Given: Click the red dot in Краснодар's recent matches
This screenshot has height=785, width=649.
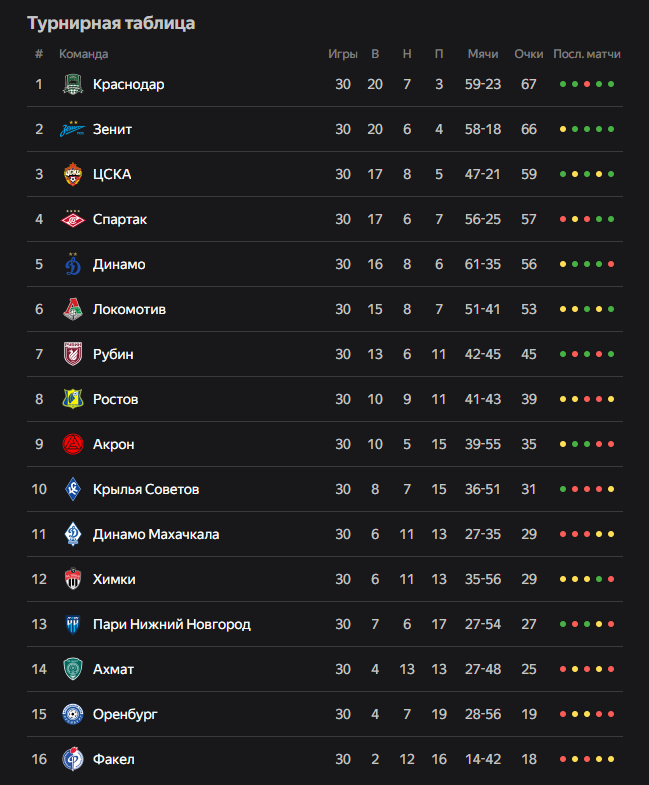Looking at the screenshot, I should click(x=587, y=84).
